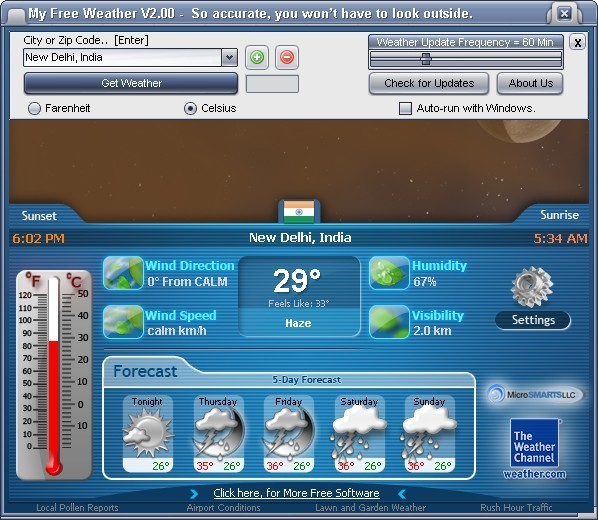Enable Auto-run with Windows checkbox
This screenshot has width=598, height=520.
pos(405,108)
